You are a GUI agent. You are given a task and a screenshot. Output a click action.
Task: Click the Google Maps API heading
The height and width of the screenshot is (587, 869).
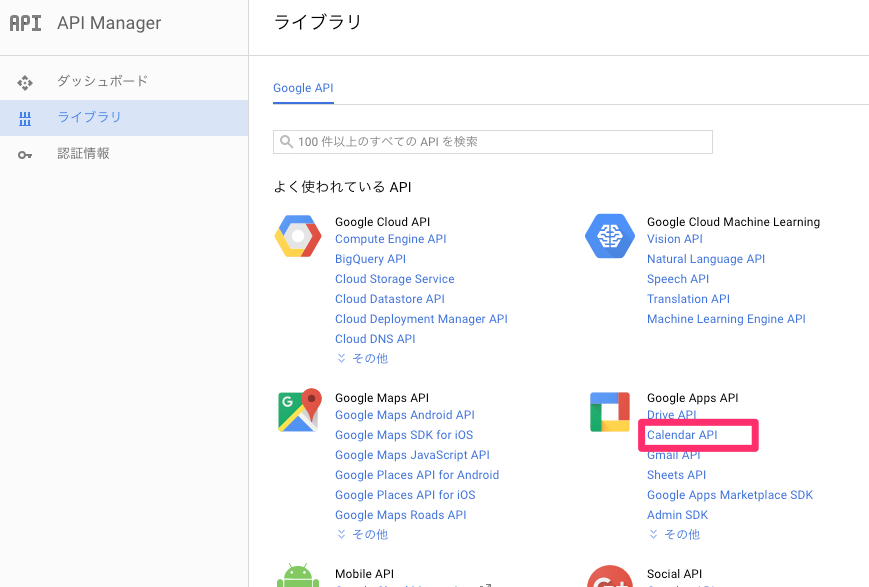(x=382, y=398)
